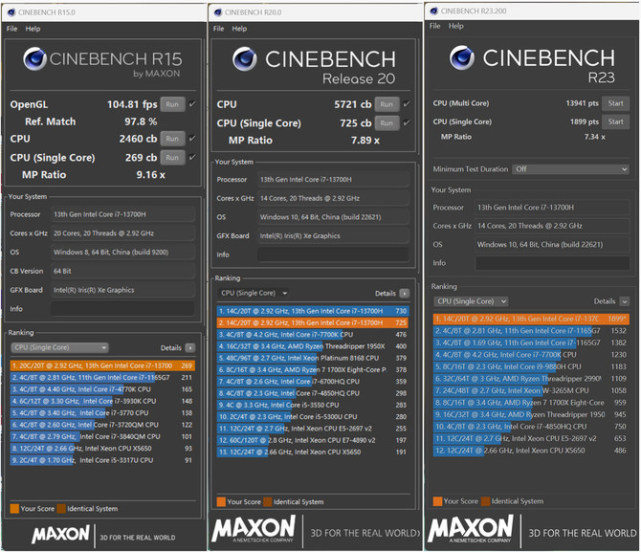641x552 pixels.
Task: Toggle the OpenGL test checkbox in R15
Action: 192,104
